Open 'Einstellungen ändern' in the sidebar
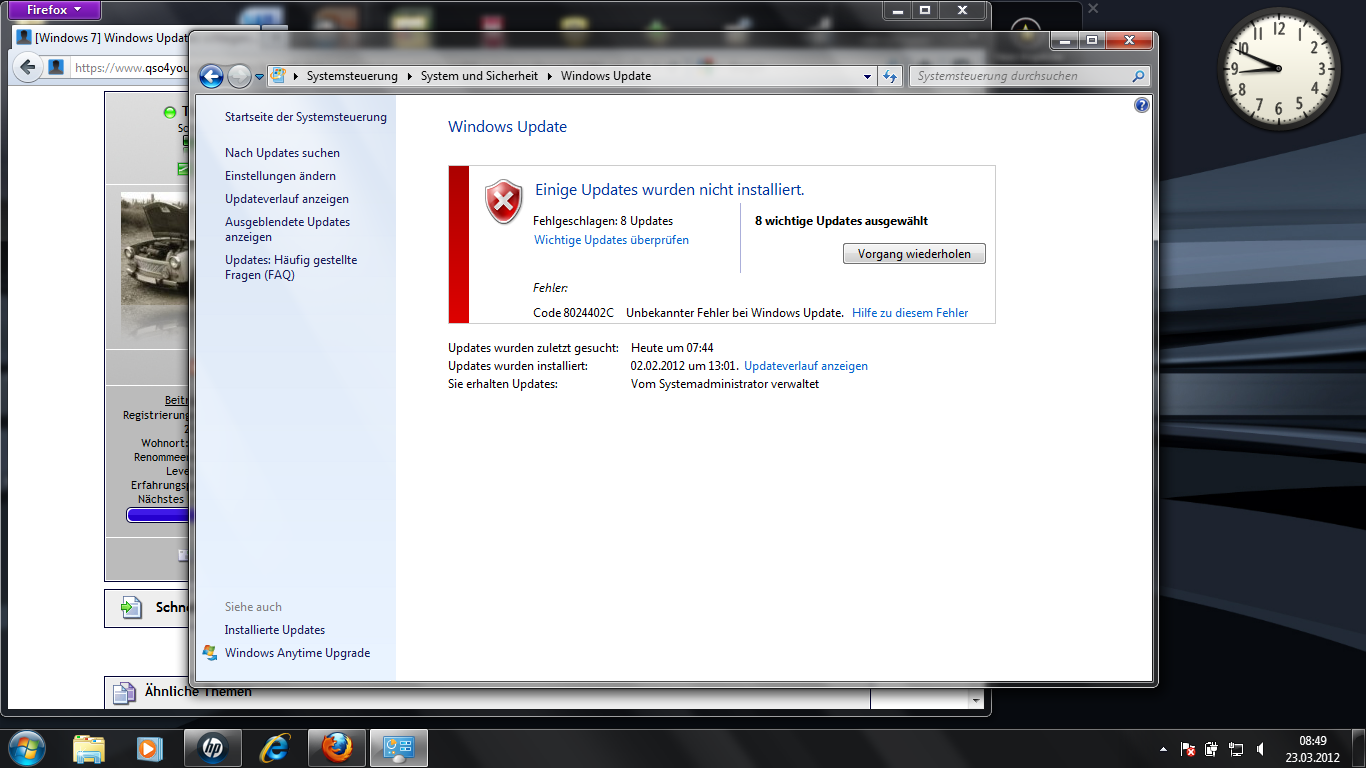The height and width of the screenshot is (768, 1366). tap(280, 176)
